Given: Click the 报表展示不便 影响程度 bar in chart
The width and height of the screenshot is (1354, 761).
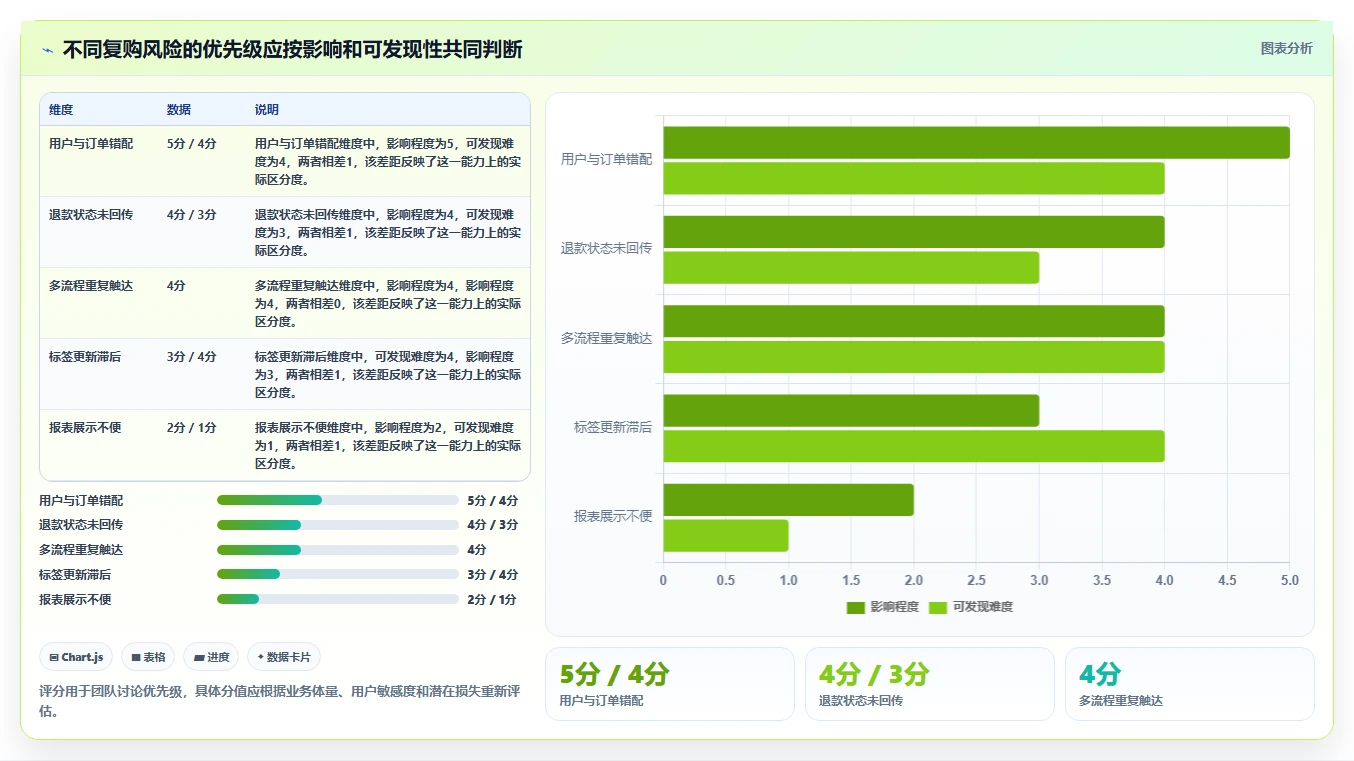Looking at the screenshot, I should pyautogui.click(x=788, y=500).
